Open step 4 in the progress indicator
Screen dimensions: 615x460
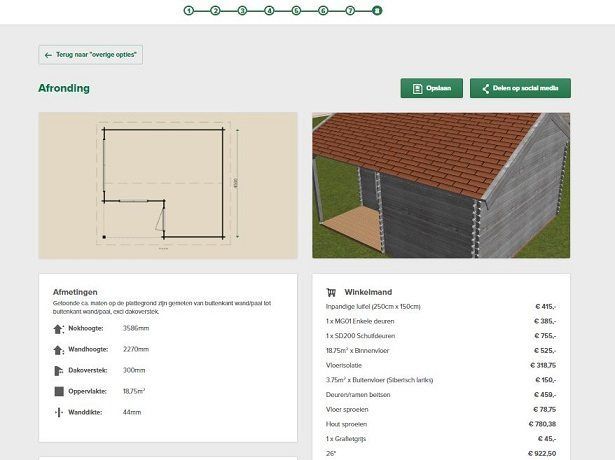[269, 10]
